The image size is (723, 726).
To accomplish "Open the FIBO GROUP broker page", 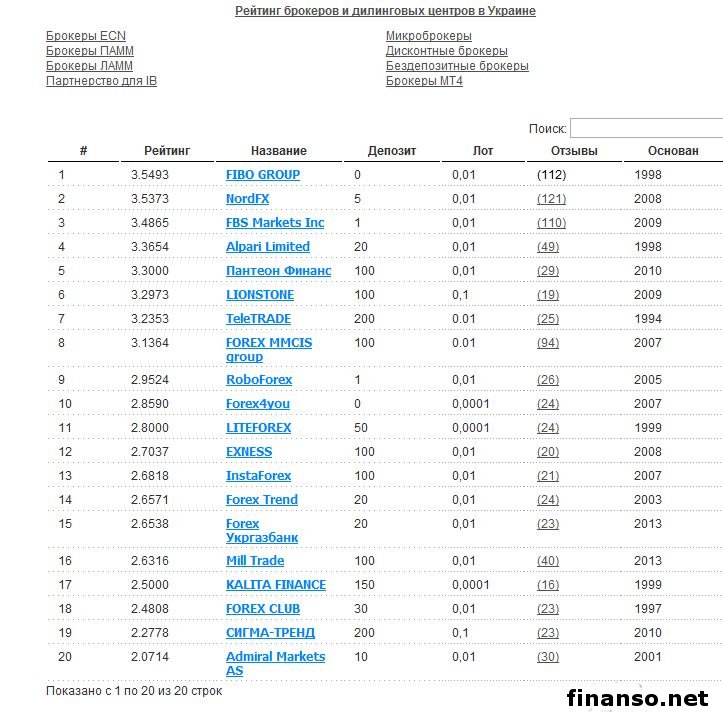I will pos(263,175).
